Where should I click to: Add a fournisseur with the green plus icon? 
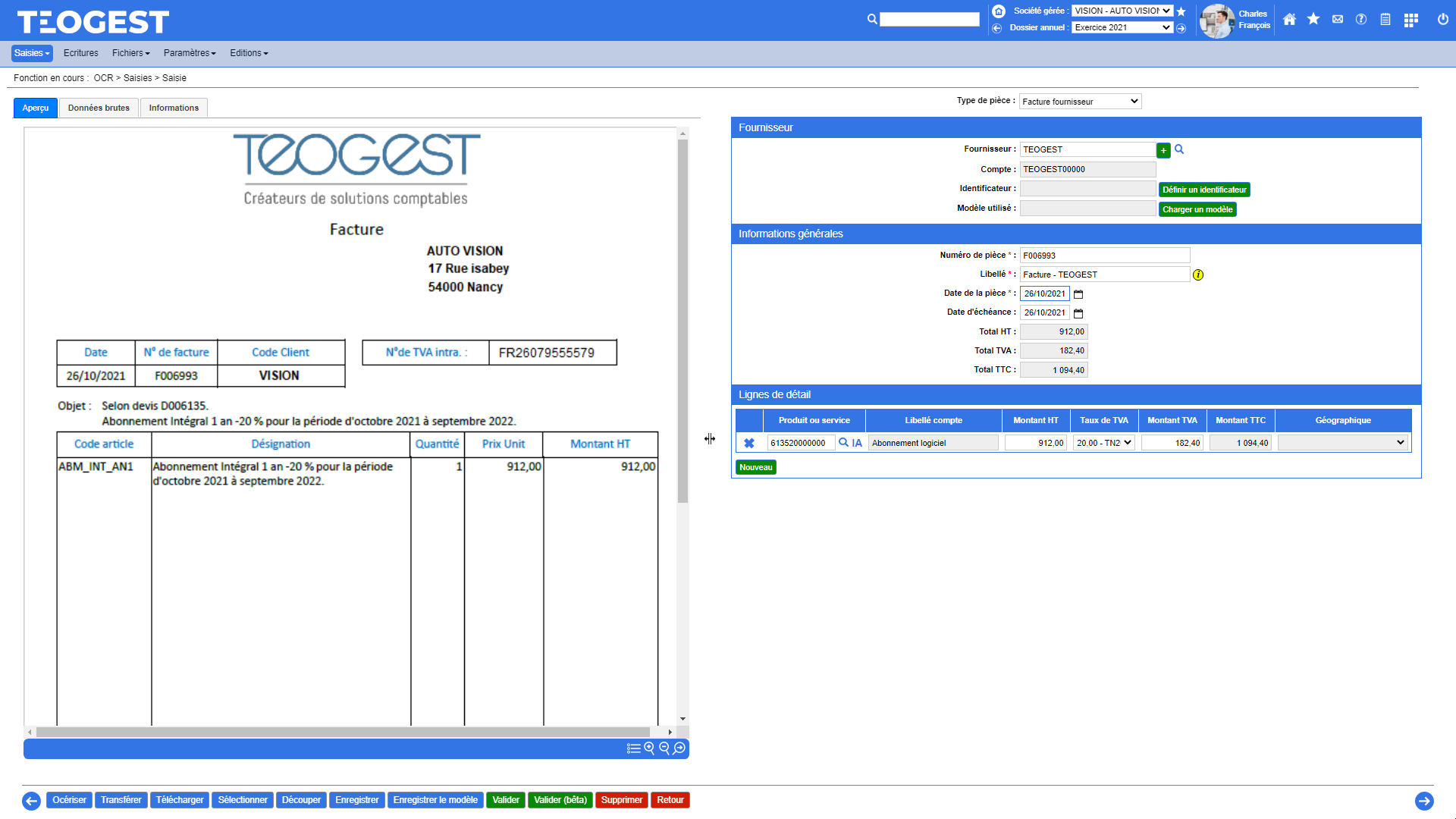[1163, 149]
